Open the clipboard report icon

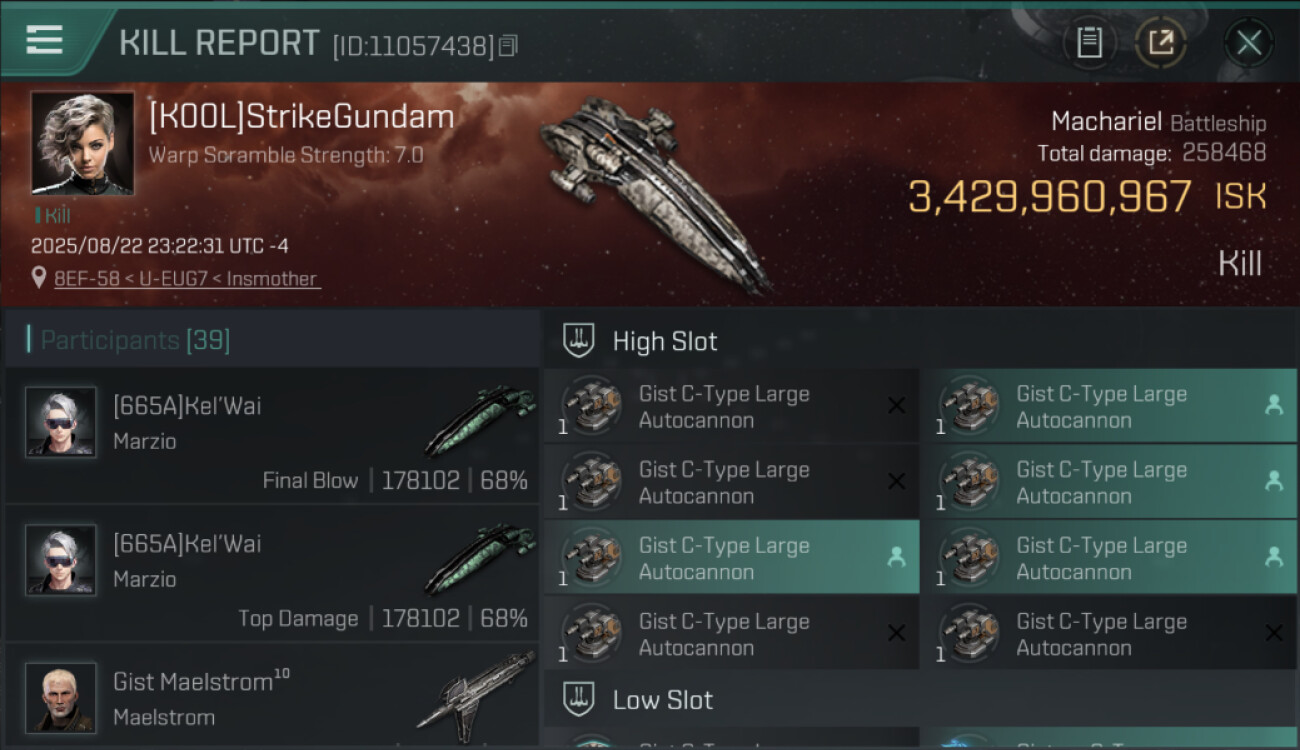[1089, 43]
